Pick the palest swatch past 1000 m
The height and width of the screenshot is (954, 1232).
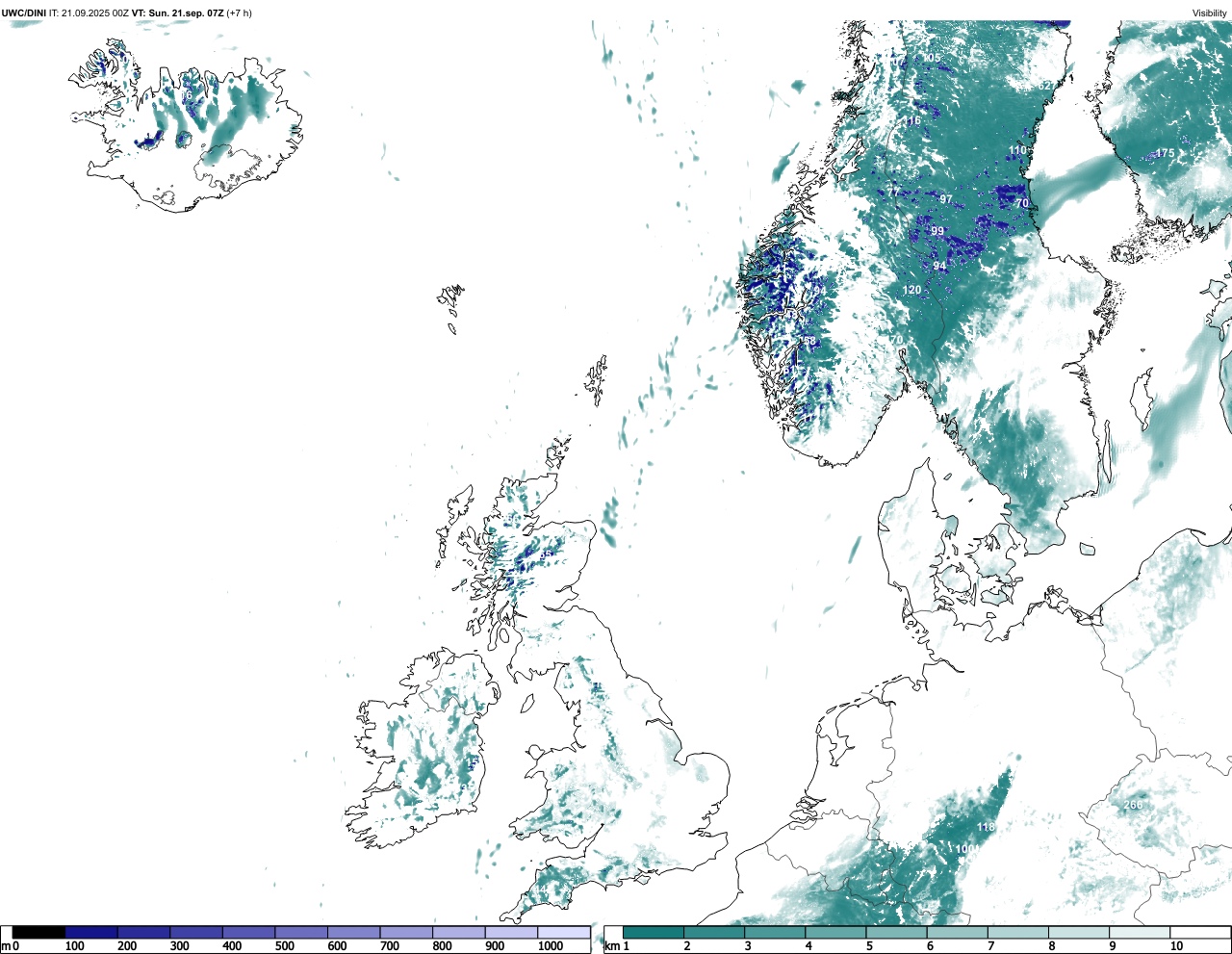tap(563, 933)
